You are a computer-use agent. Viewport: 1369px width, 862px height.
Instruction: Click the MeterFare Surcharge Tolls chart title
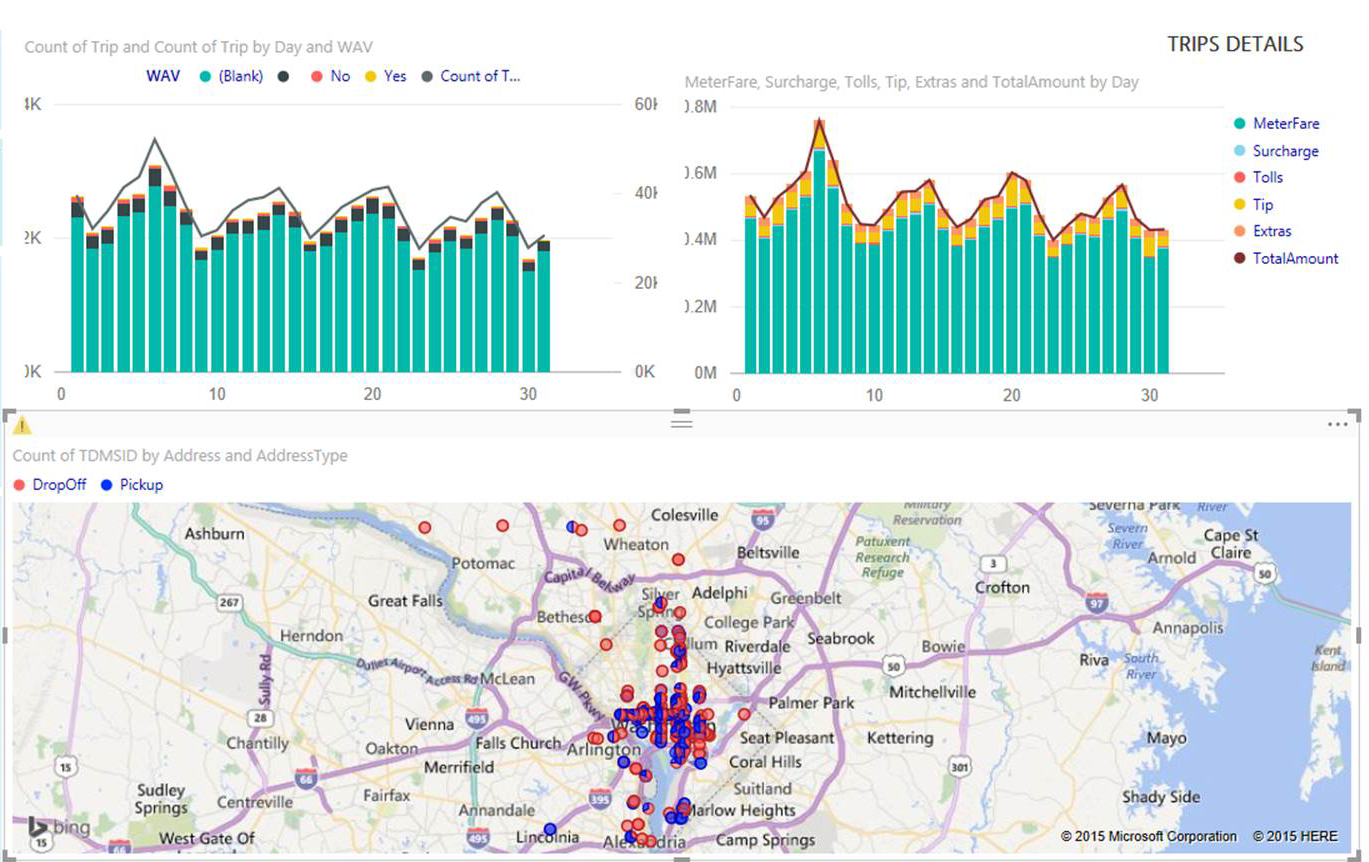point(911,82)
